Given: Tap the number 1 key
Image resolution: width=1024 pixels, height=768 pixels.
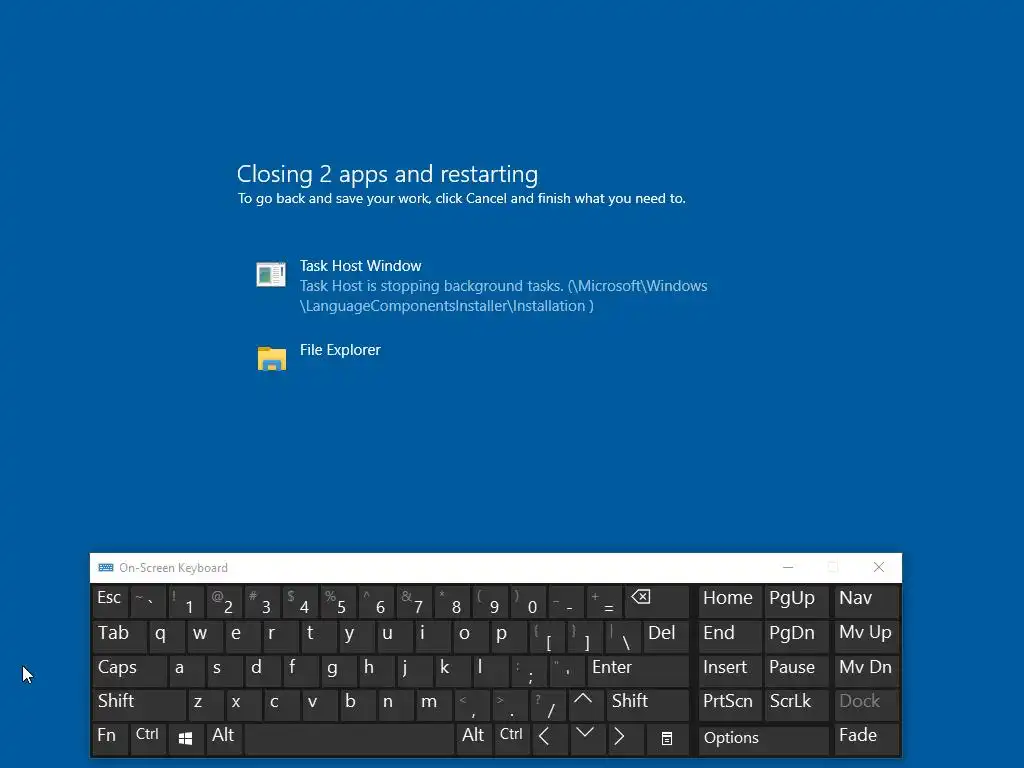Looking at the screenshot, I should pyautogui.click(x=186, y=601).
